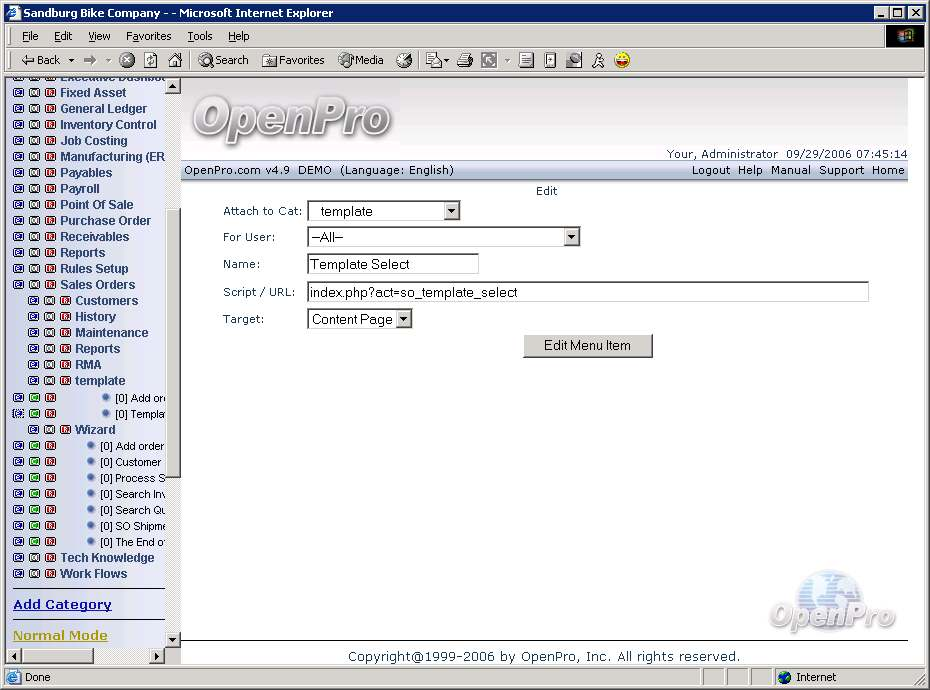
Task: Click the blue icon beside Wizard category
Action: [33, 430]
